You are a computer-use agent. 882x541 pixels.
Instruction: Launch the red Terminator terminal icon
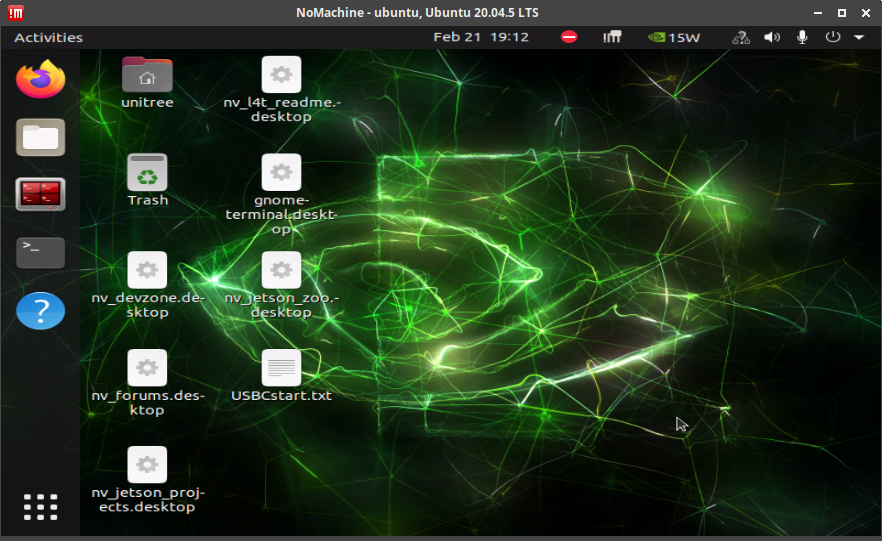pyautogui.click(x=40, y=195)
